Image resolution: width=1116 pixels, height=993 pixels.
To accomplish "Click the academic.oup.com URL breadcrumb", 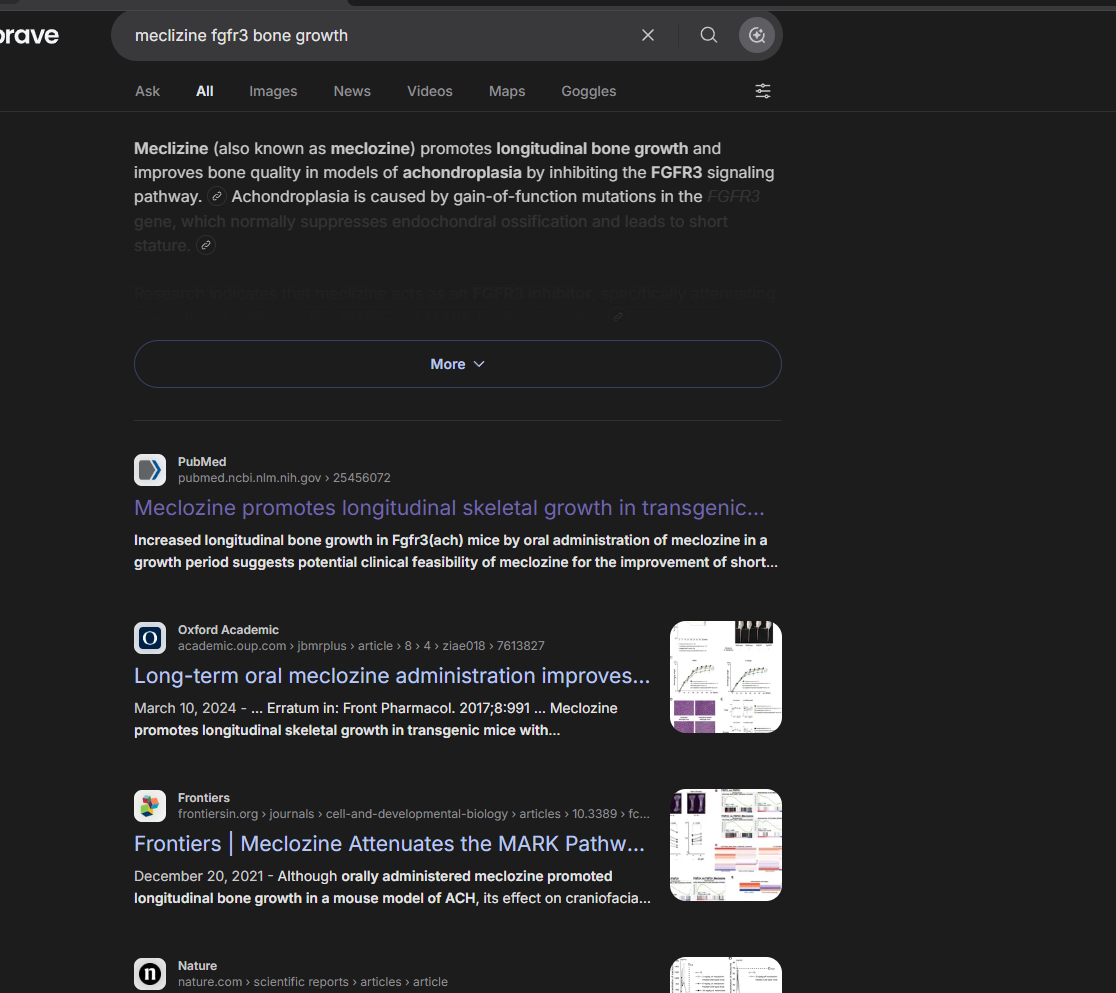I will [x=361, y=646].
